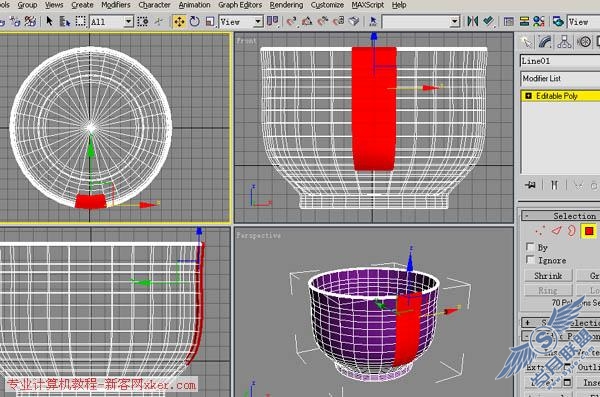The image size is (600, 397).
Task: Click the Mirror tool icon
Action: pos(473,21)
